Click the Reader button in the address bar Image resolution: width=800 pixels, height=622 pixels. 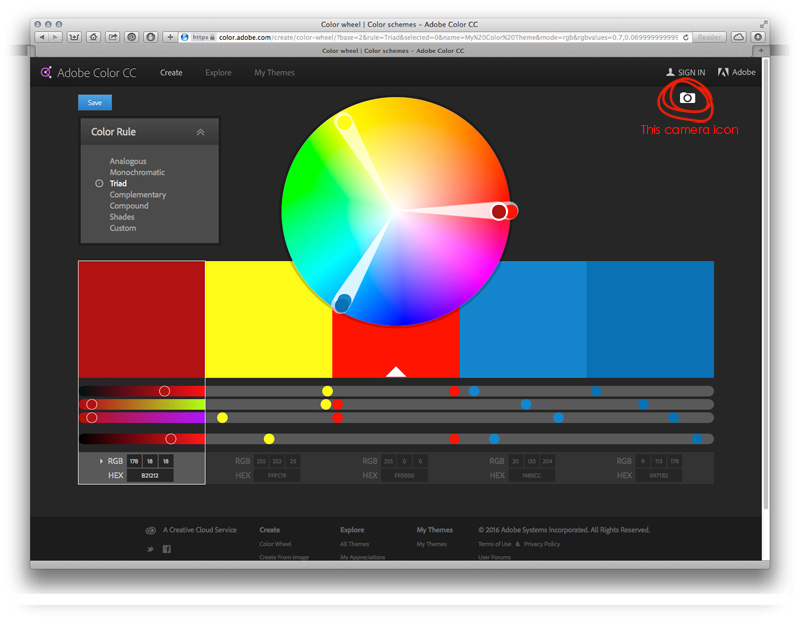pos(709,37)
